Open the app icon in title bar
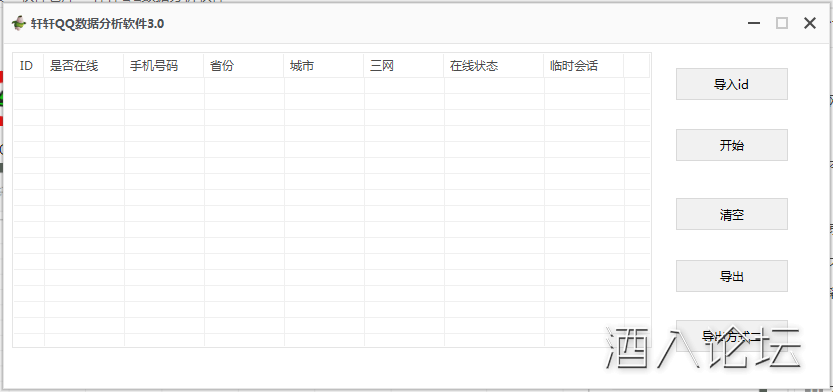 tap(19, 23)
